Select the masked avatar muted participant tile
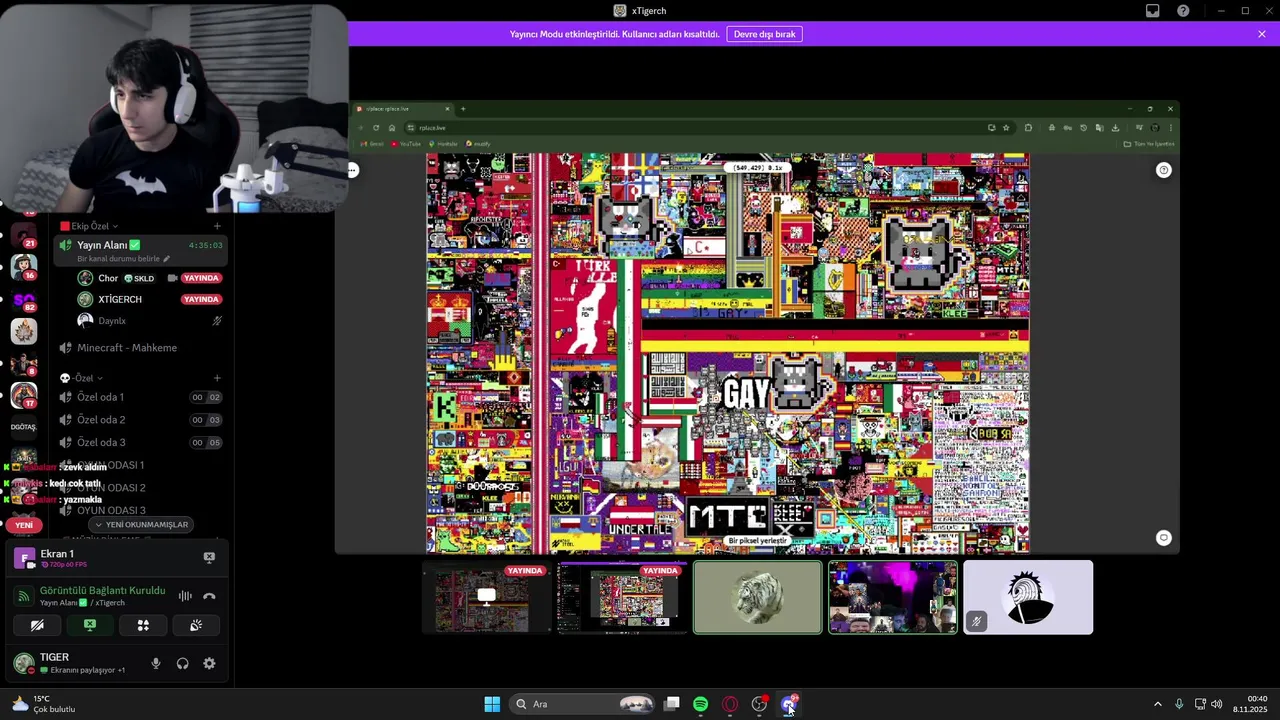This screenshot has height=720, width=1280. pos(1028,597)
